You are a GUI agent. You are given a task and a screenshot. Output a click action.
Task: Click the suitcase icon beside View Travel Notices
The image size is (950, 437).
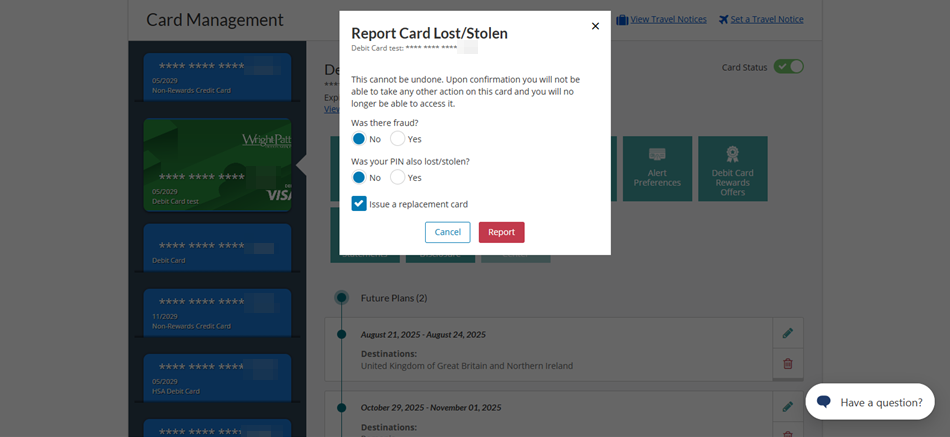(x=622, y=20)
